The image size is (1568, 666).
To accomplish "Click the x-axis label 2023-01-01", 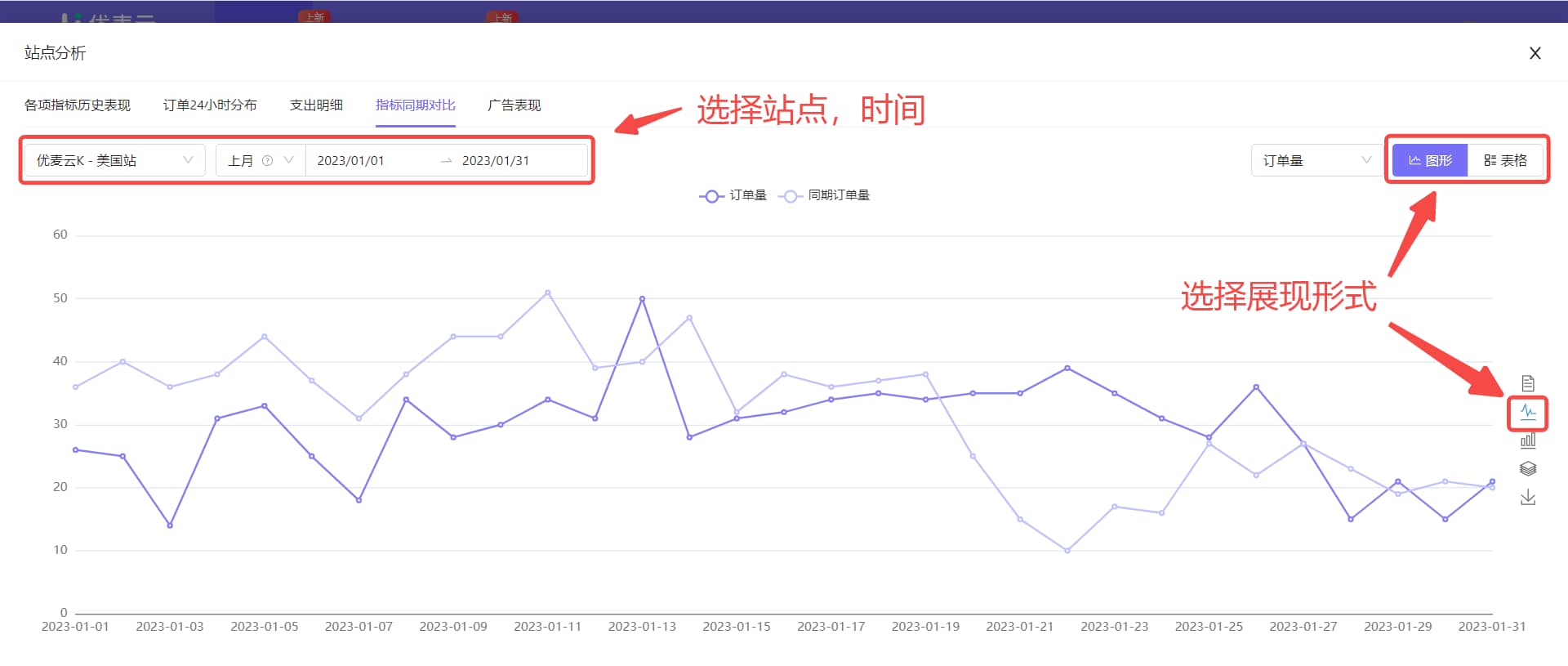I will pyautogui.click(x=75, y=627).
